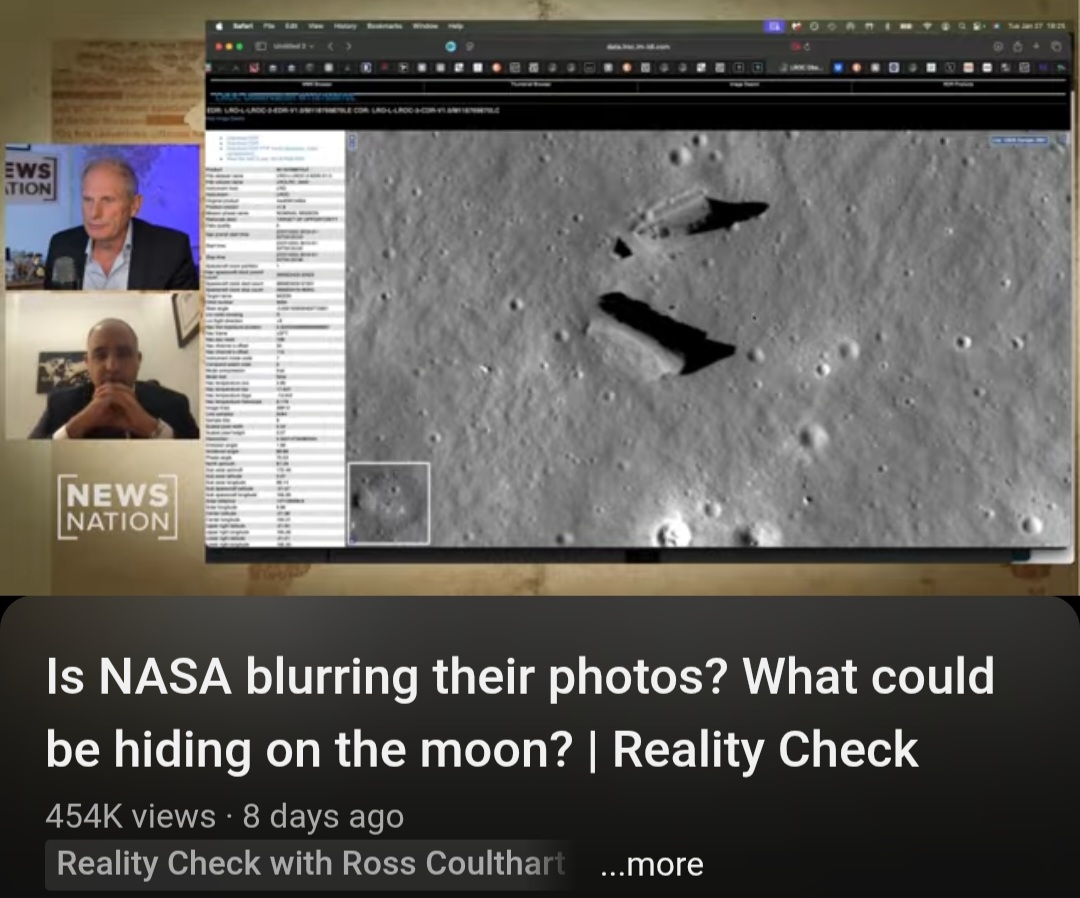
Task: Tap the guest's webcam feed with clasped hands
Action: pos(103,366)
